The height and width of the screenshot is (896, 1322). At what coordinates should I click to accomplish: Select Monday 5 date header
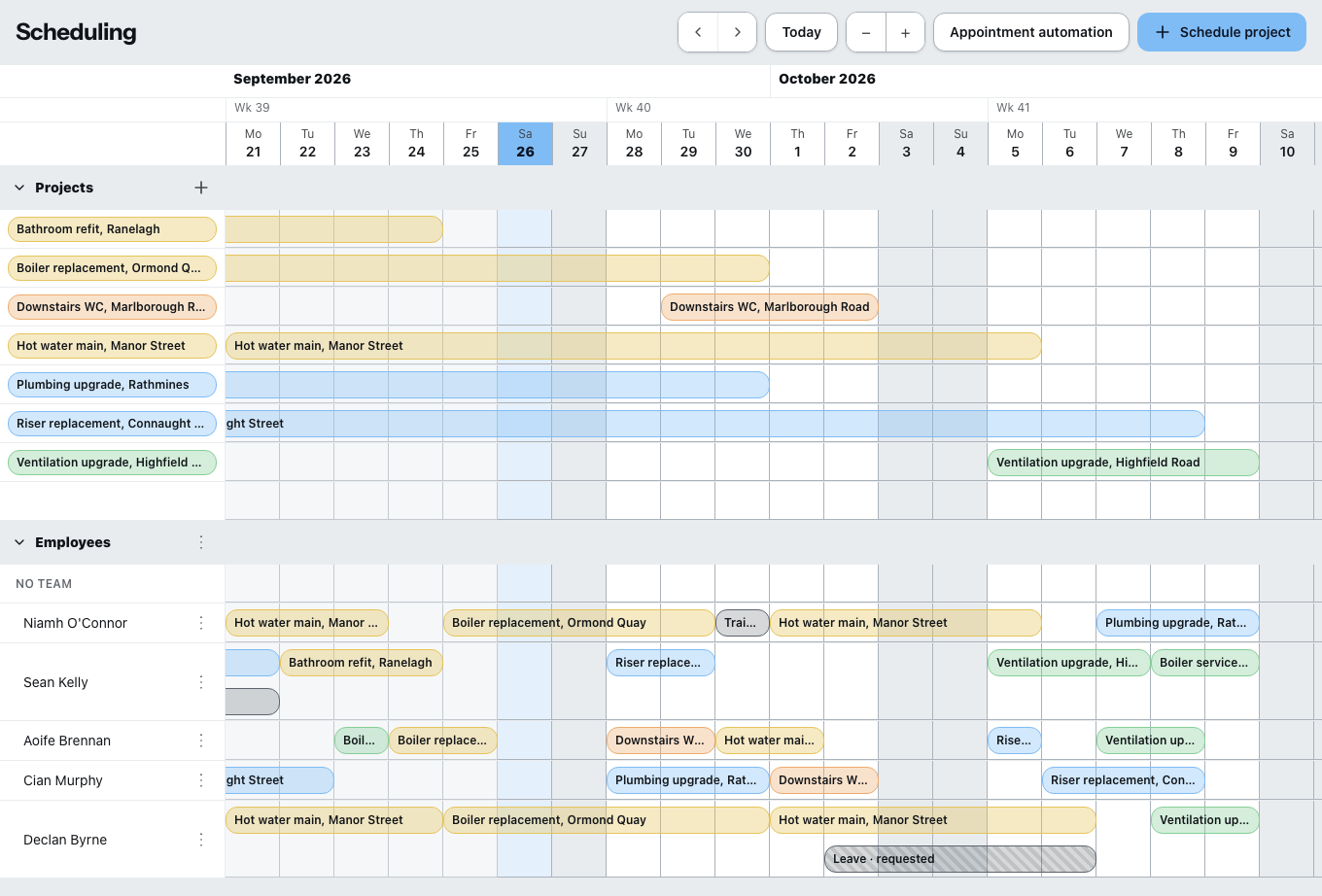click(1015, 144)
